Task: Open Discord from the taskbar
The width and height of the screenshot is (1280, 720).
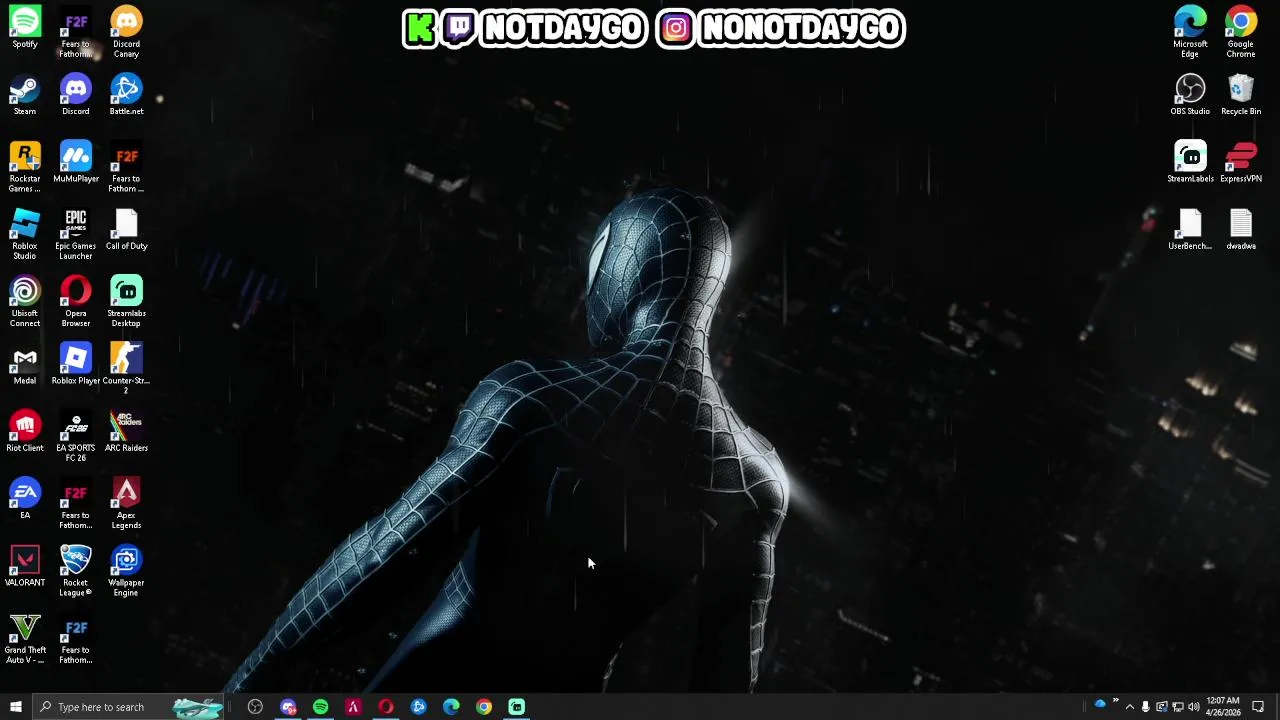Action: 288,707
